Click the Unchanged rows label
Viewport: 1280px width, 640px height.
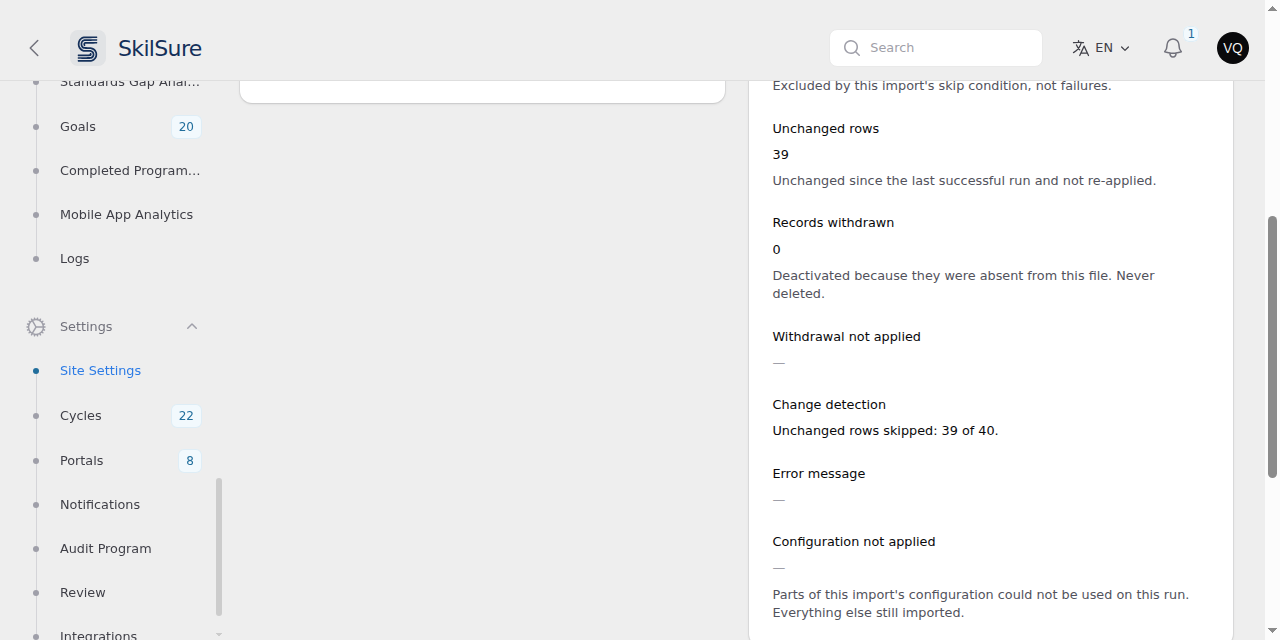coord(826,129)
